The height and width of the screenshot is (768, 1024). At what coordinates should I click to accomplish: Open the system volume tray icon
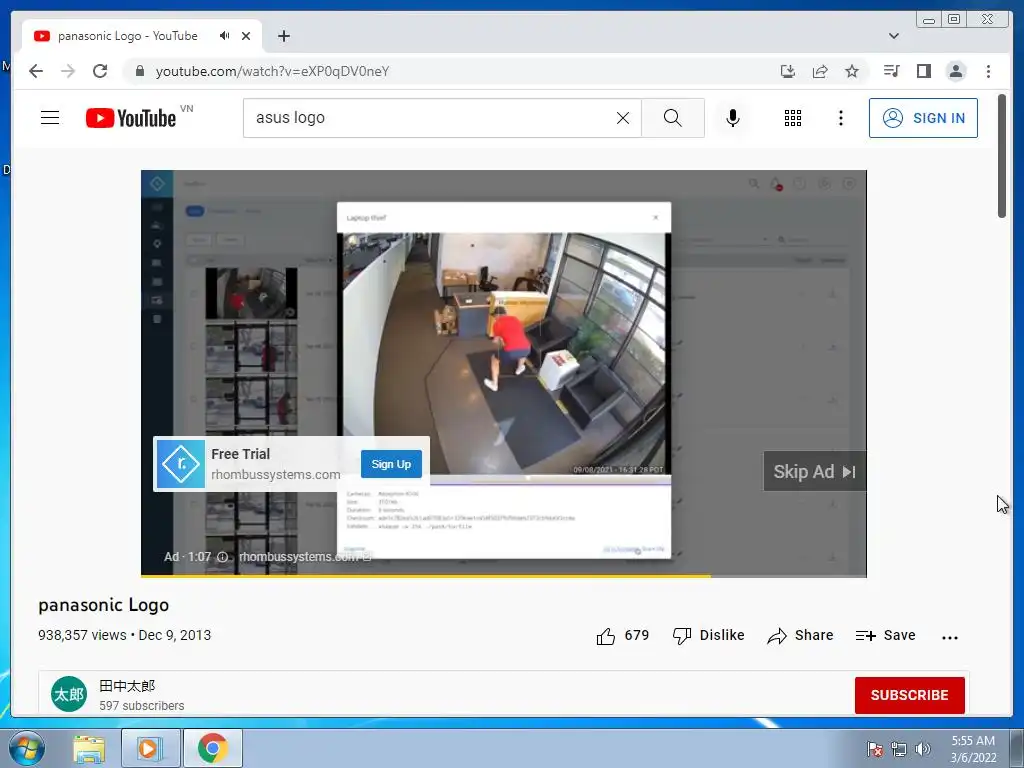pos(923,749)
